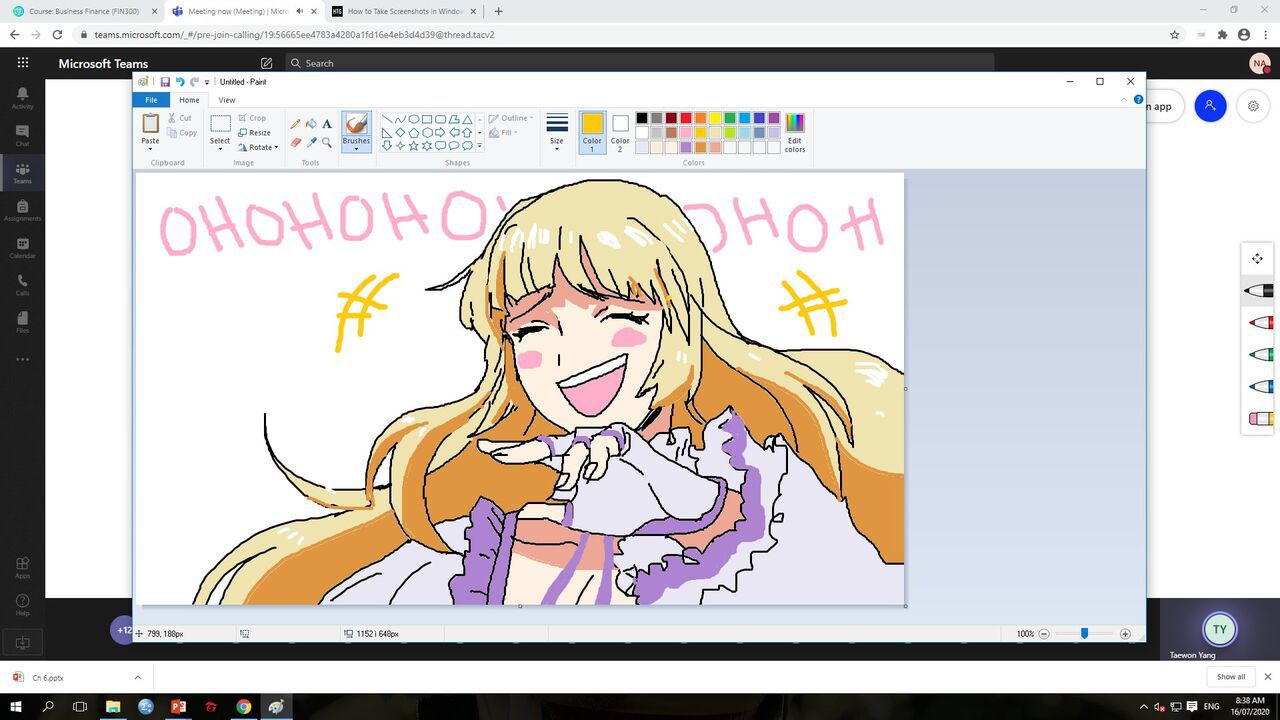Click the Teams app launcher grid icon
The height and width of the screenshot is (720, 1280).
[x=22, y=62]
